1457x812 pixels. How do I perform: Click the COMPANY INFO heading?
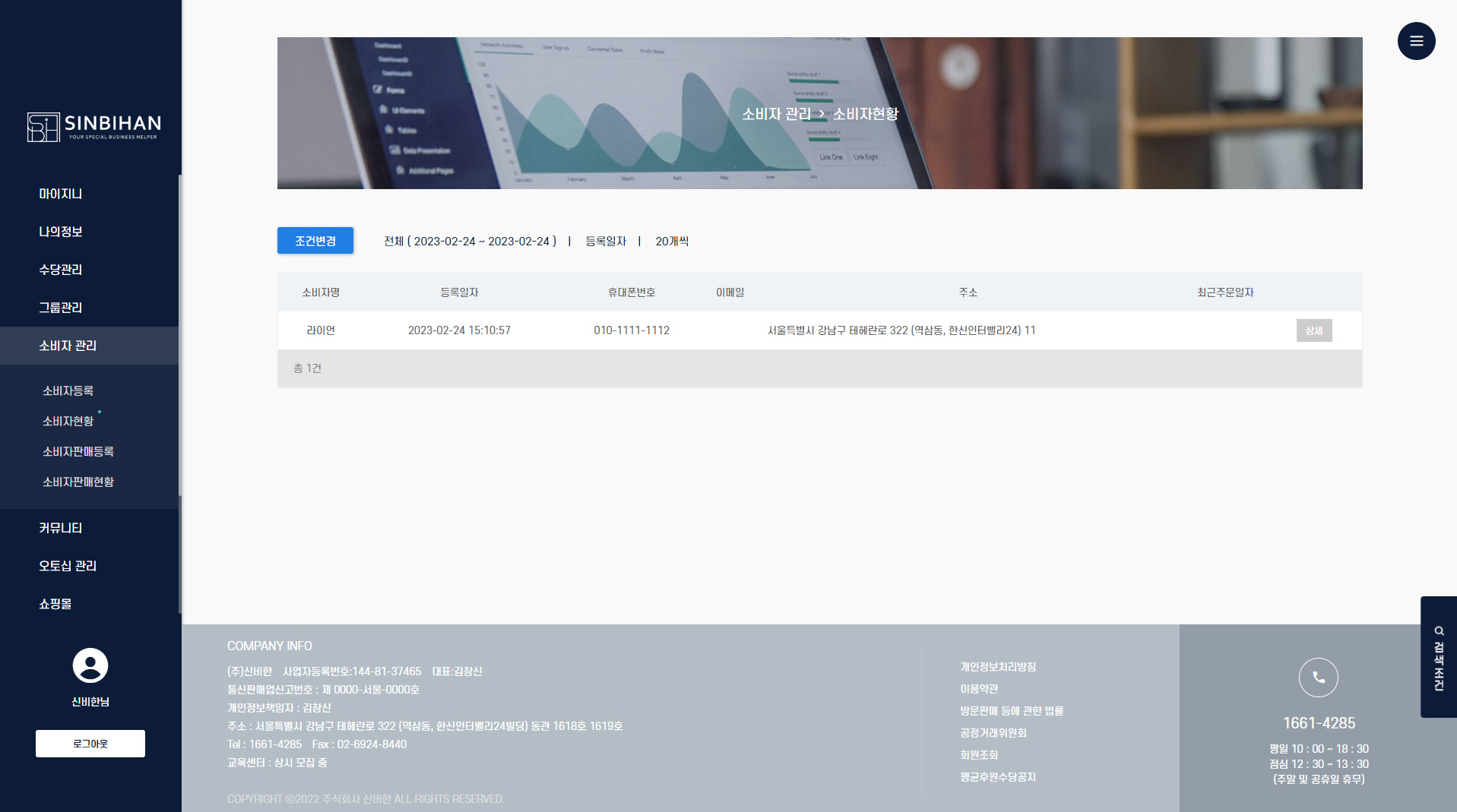(269, 646)
